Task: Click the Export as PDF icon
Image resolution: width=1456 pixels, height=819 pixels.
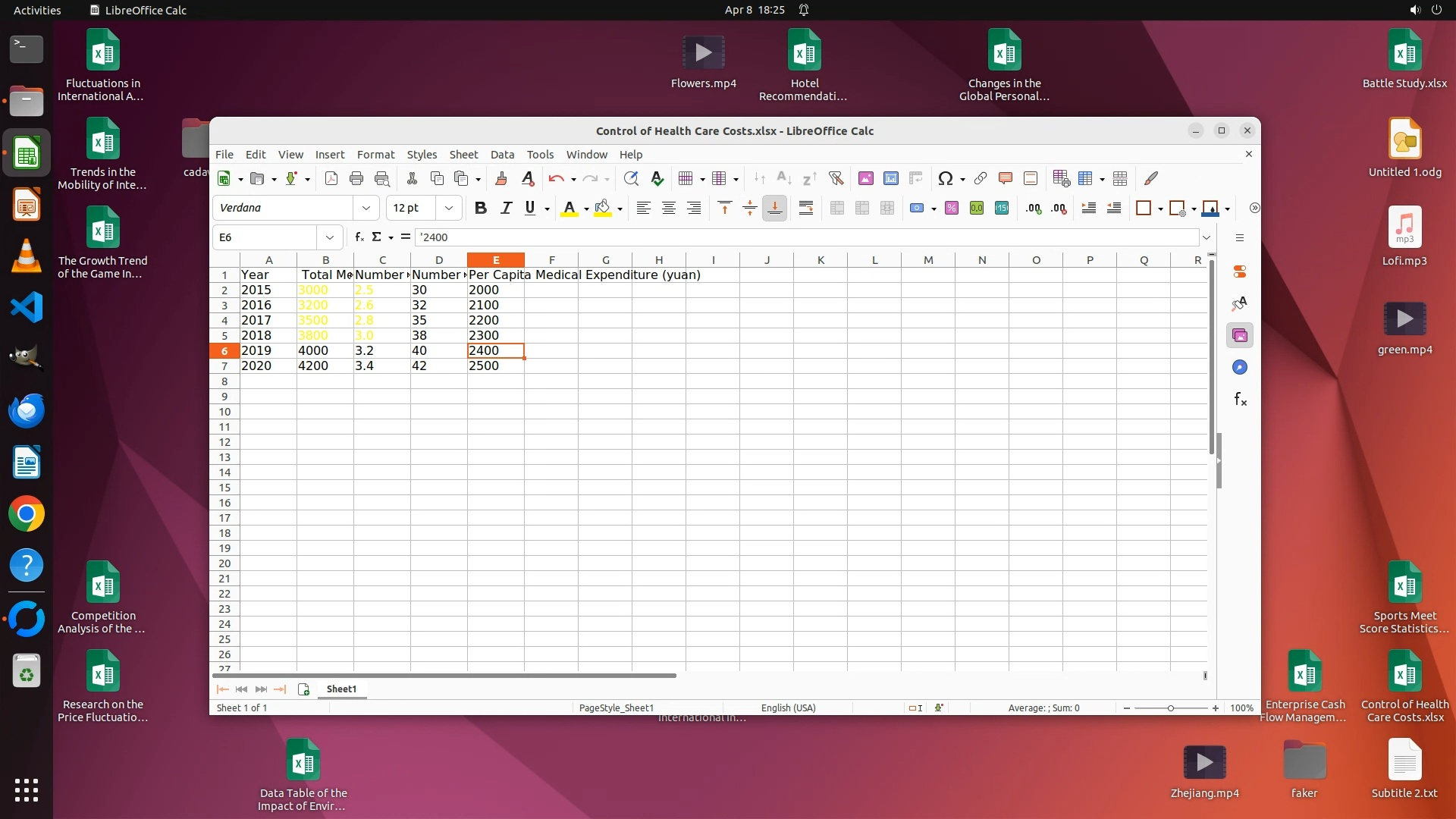Action: 331,178
